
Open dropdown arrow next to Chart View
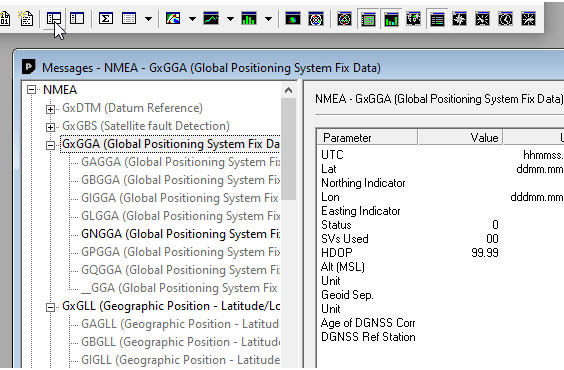pyautogui.click(x=231, y=19)
